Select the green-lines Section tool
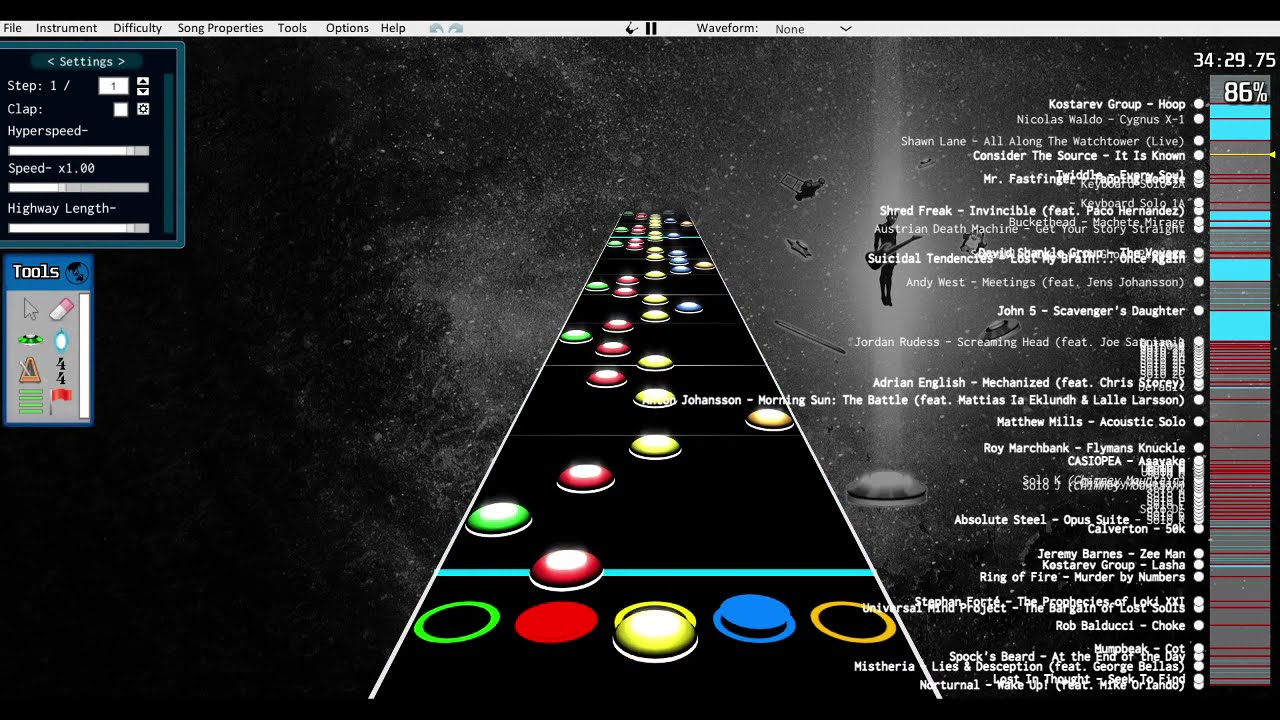 (31, 401)
